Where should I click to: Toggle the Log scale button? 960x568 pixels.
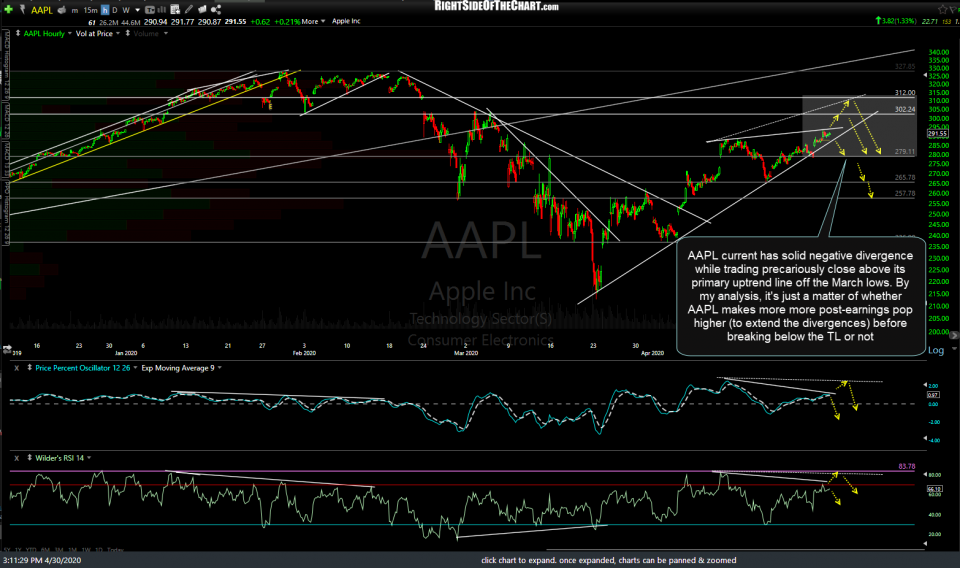click(936, 350)
